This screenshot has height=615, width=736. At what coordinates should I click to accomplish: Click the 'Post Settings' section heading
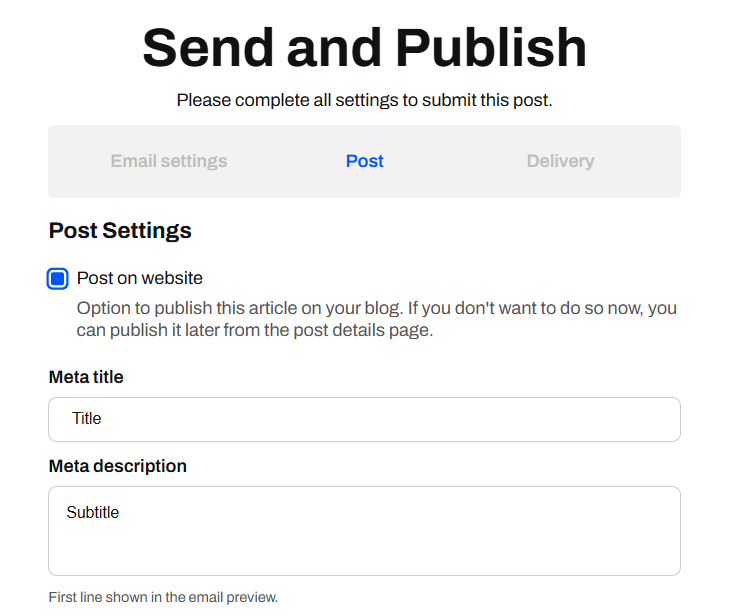pyautogui.click(x=120, y=231)
